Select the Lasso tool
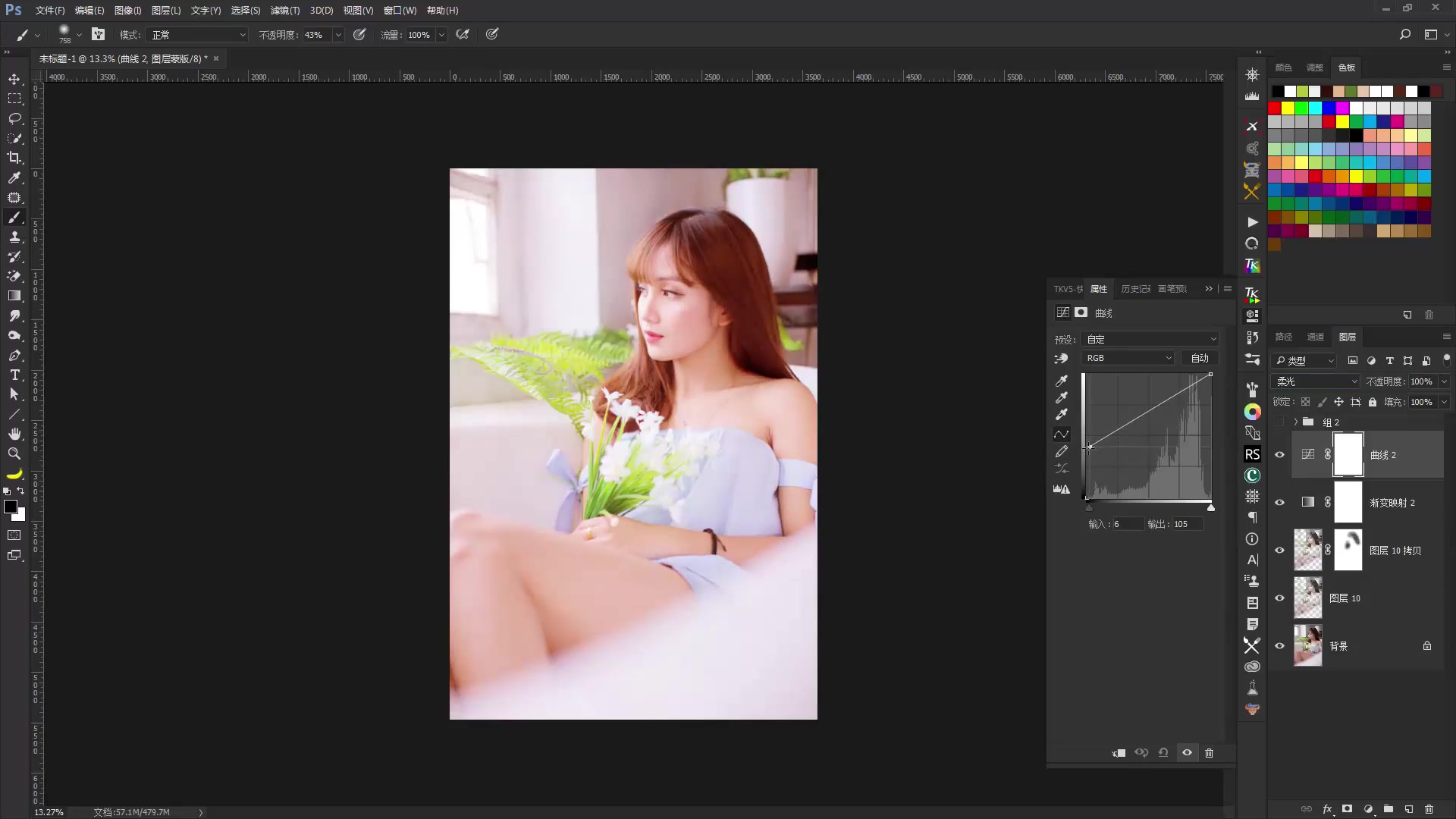 coord(14,119)
